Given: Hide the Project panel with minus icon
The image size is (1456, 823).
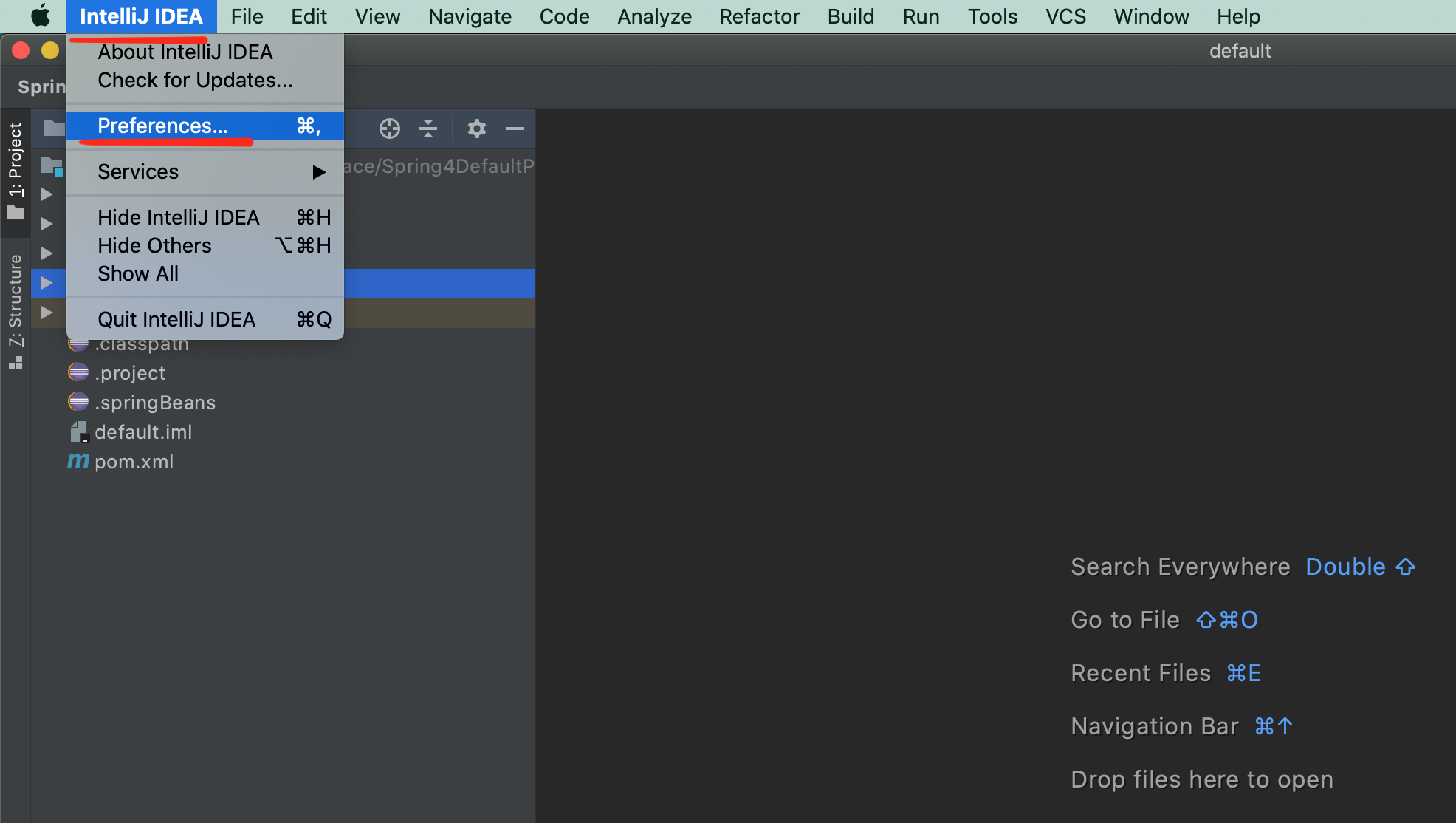Looking at the screenshot, I should pos(515,129).
